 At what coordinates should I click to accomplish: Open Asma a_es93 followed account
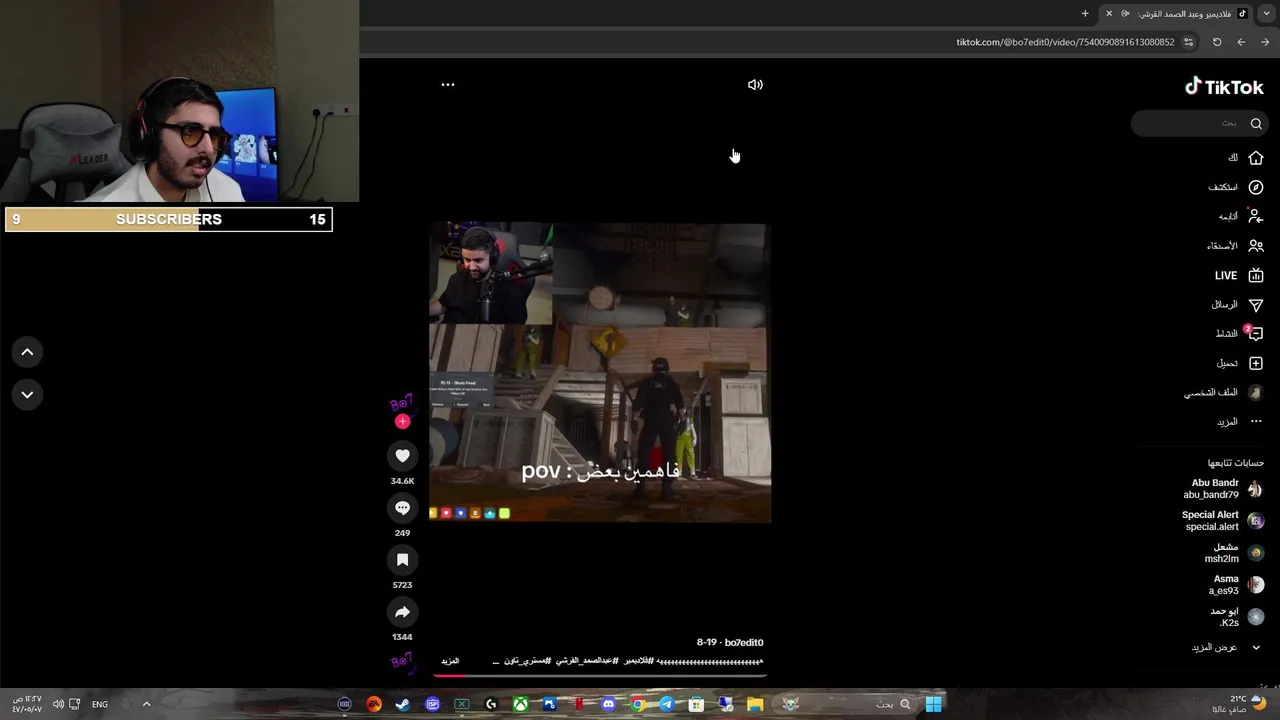click(x=1236, y=585)
